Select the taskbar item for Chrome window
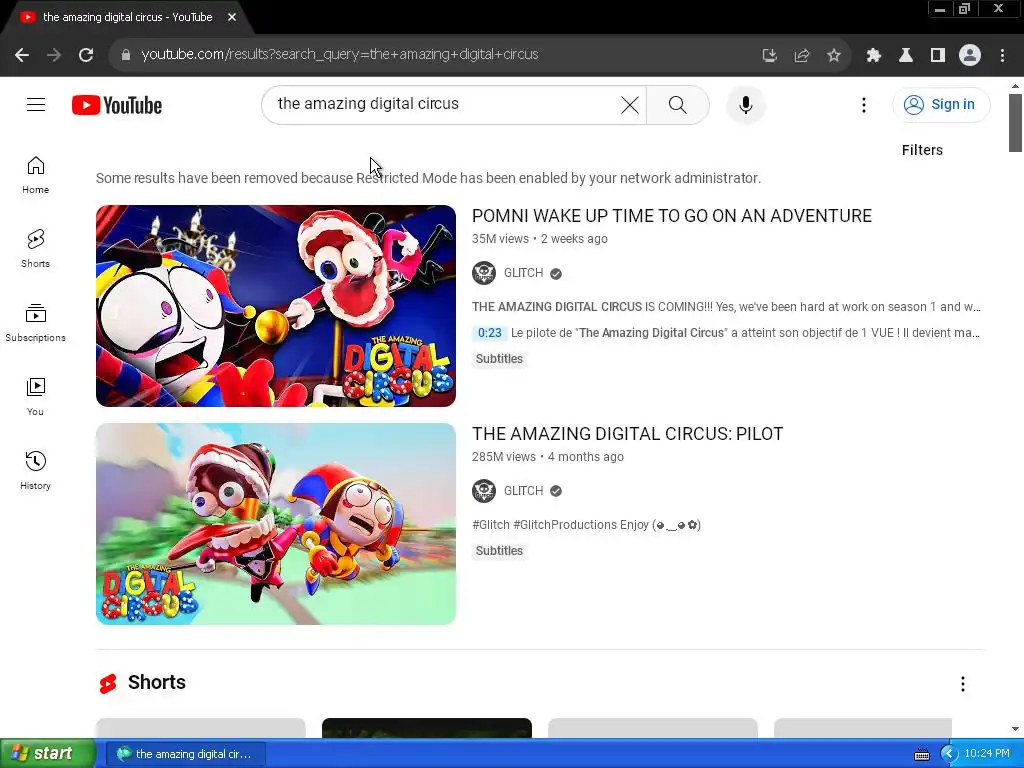 click(185, 754)
